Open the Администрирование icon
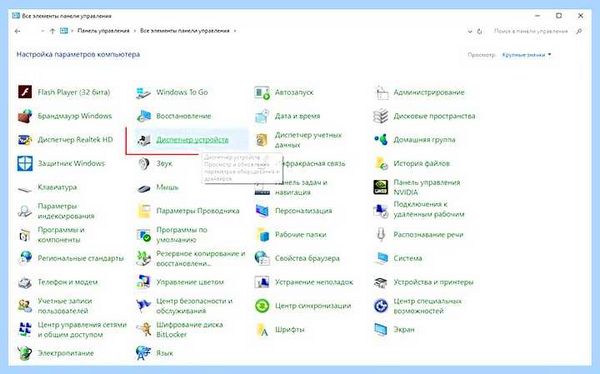The width and height of the screenshot is (600, 374). 381,92
